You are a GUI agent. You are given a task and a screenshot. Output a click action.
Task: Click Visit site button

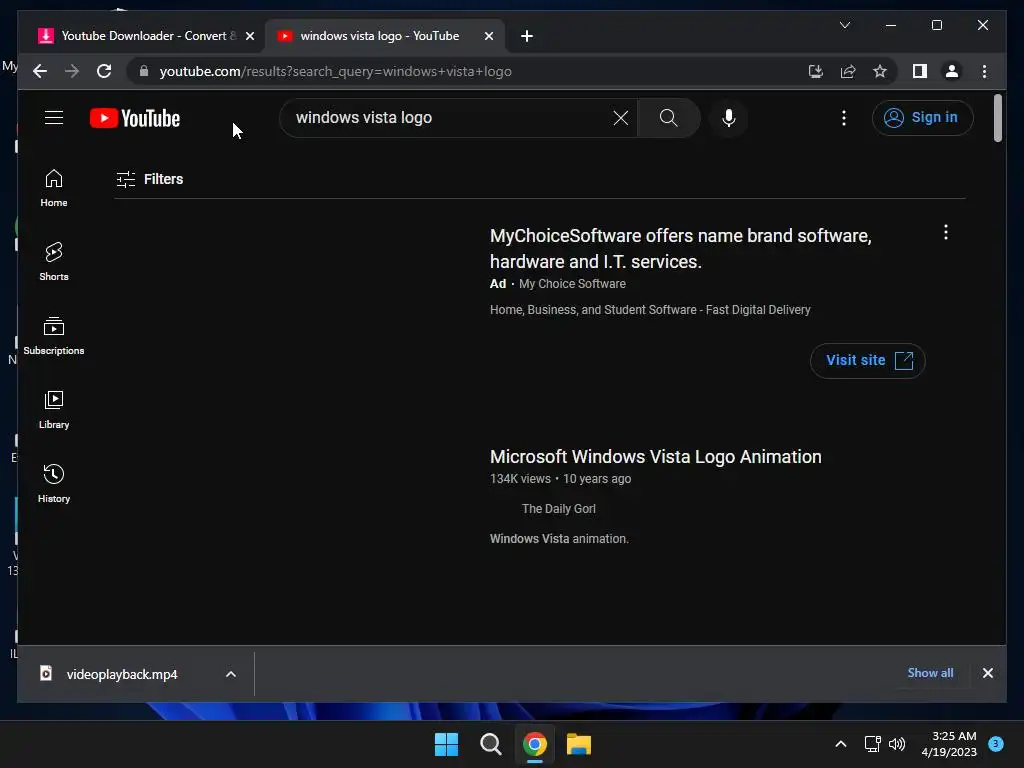point(867,360)
